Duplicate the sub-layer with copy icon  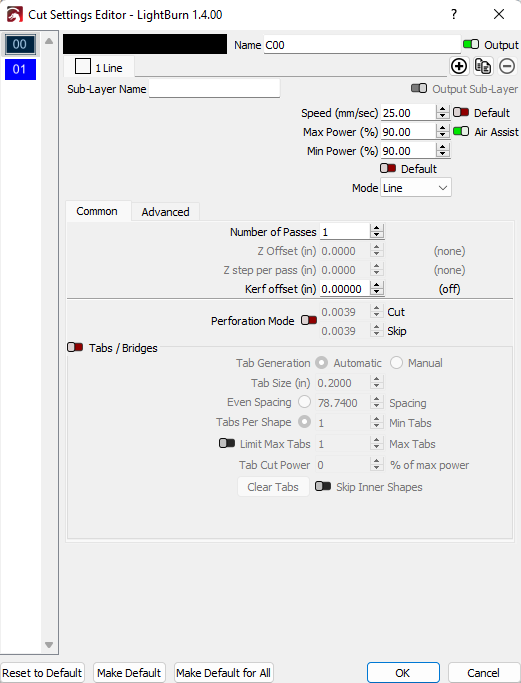coord(483,67)
